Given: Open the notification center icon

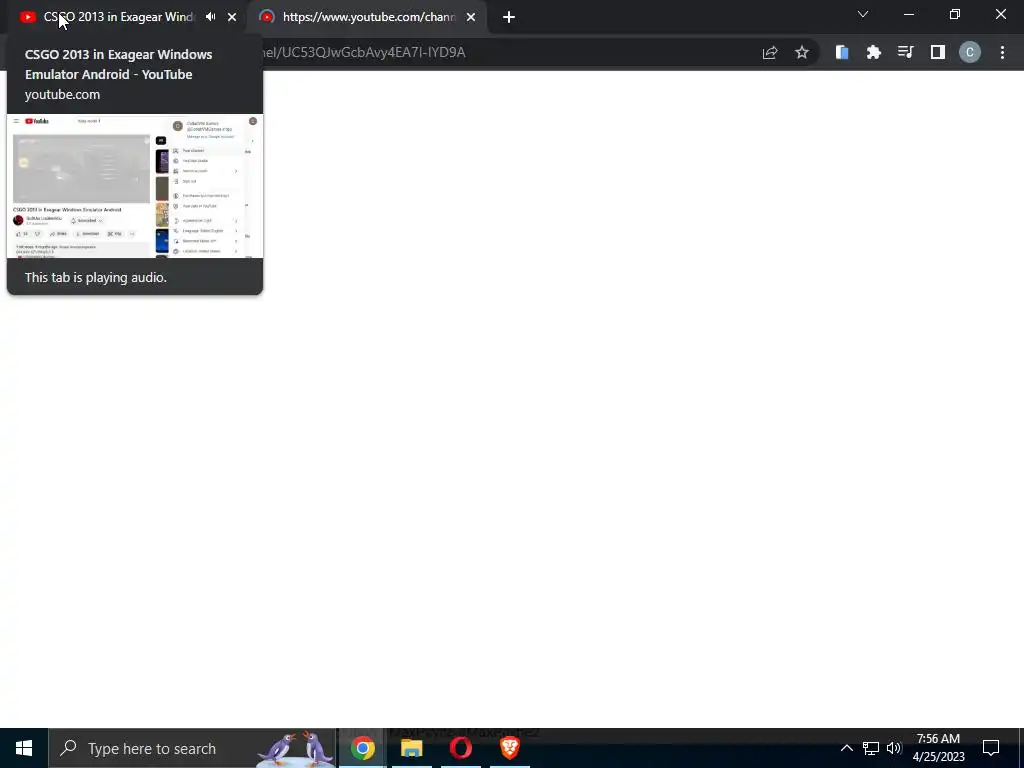Looking at the screenshot, I should tap(991, 748).
